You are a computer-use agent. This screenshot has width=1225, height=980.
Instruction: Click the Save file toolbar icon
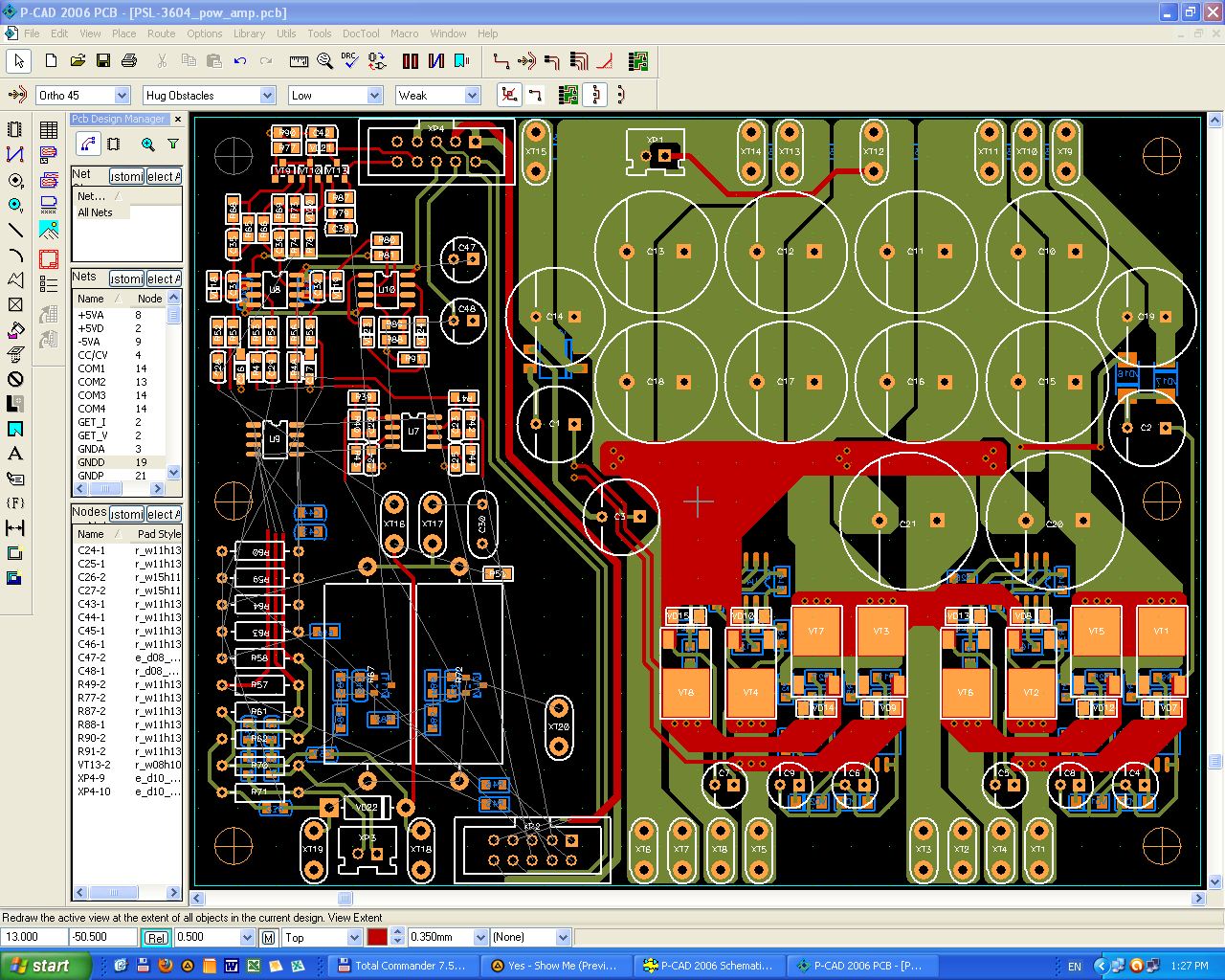[x=103, y=61]
